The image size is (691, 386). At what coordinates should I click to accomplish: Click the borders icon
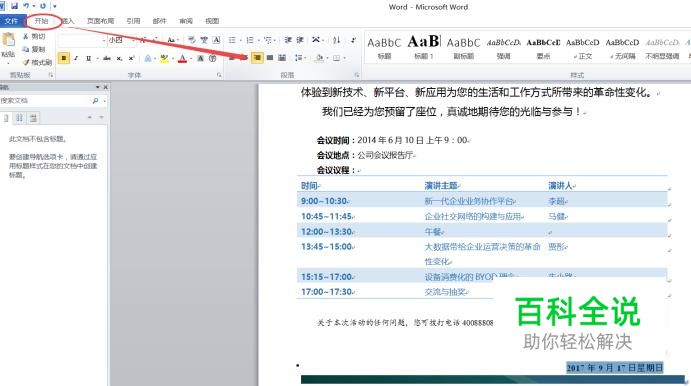click(x=337, y=58)
